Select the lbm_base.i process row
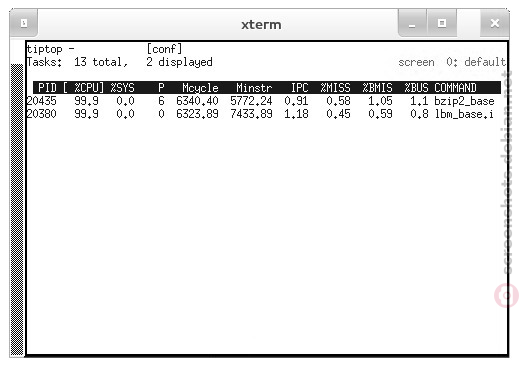 tap(263, 114)
